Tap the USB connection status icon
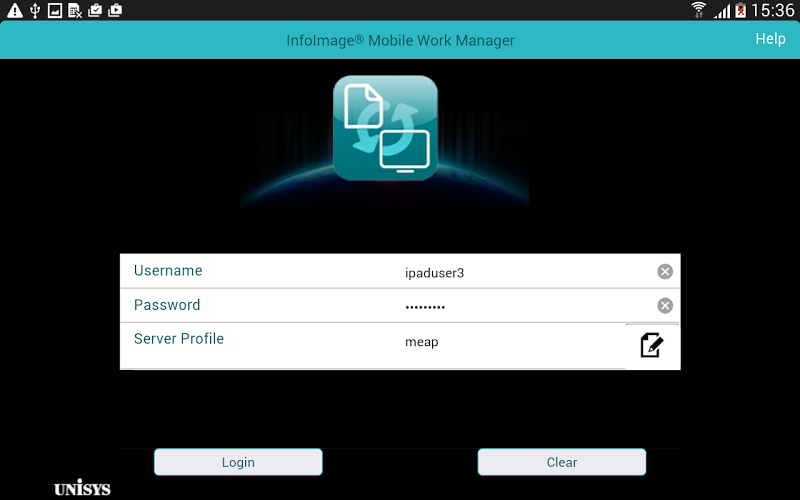This screenshot has width=800, height=500. click(x=35, y=10)
